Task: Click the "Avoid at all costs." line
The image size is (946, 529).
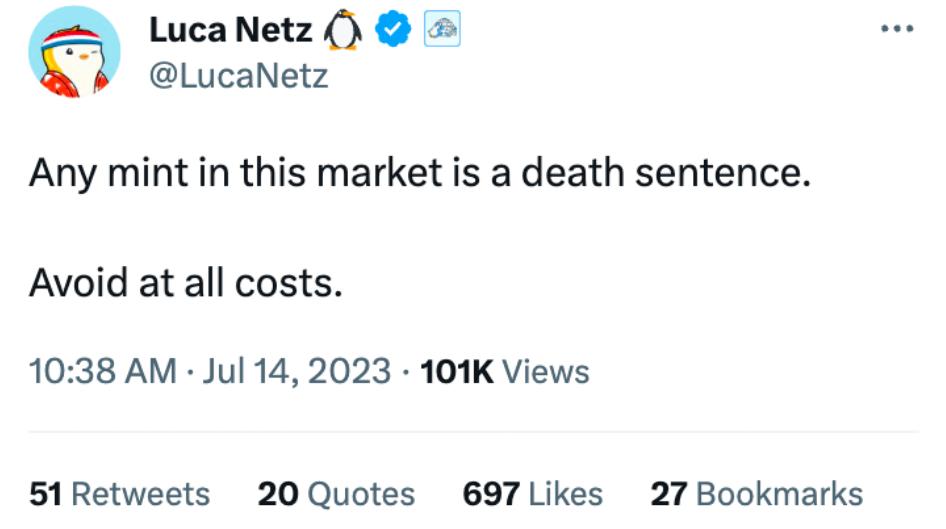Action: point(186,285)
